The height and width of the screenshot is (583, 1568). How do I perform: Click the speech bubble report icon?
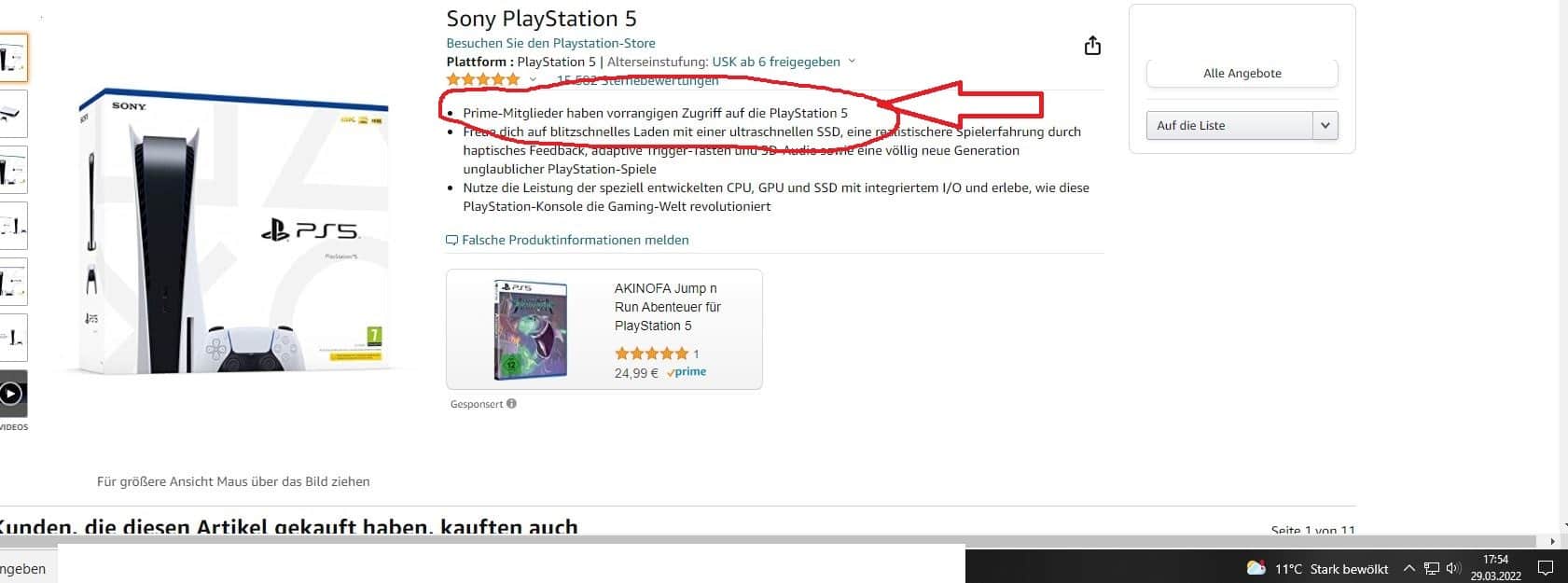click(x=451, y=241)
